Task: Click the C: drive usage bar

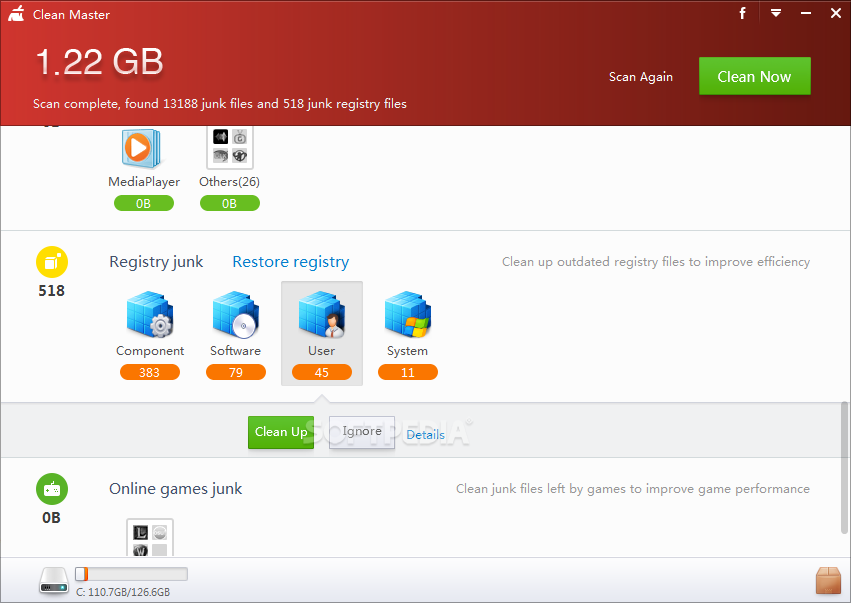Action: coord(131,574)
